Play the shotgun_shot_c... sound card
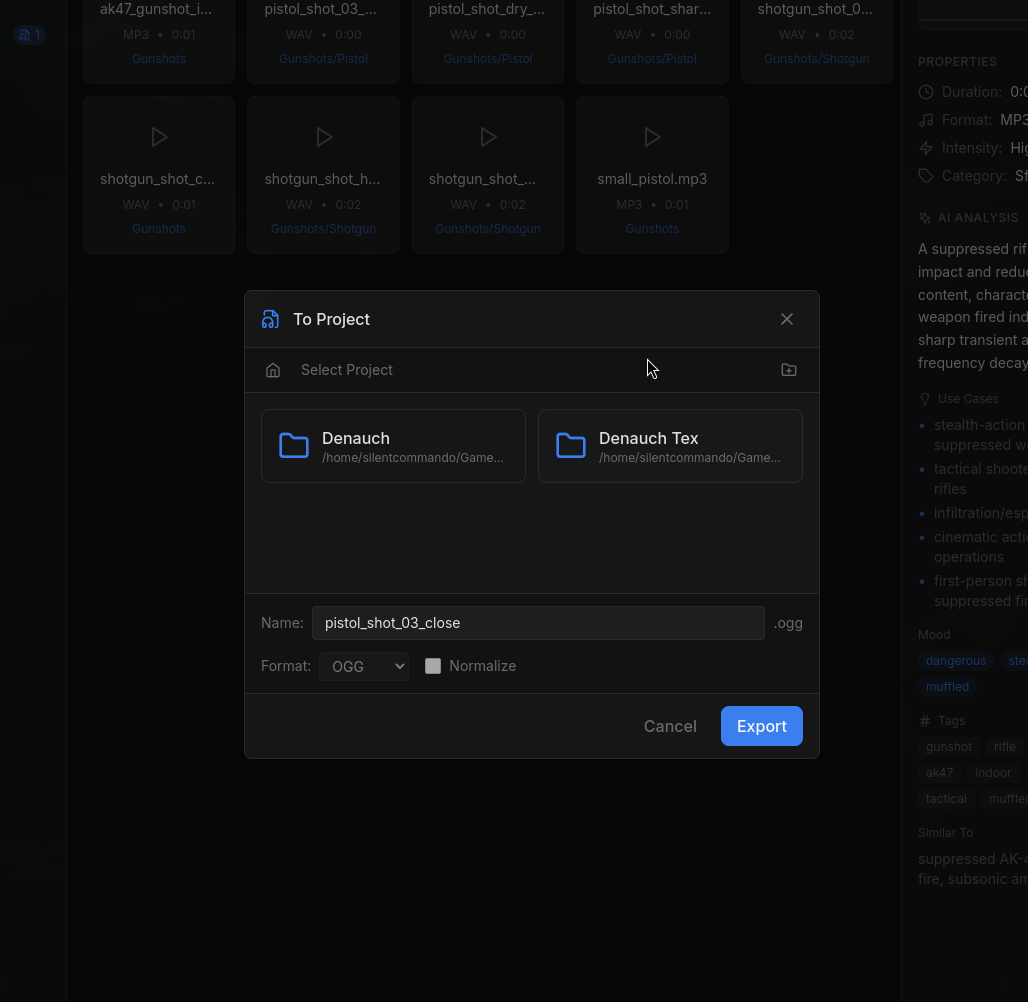 159,137
